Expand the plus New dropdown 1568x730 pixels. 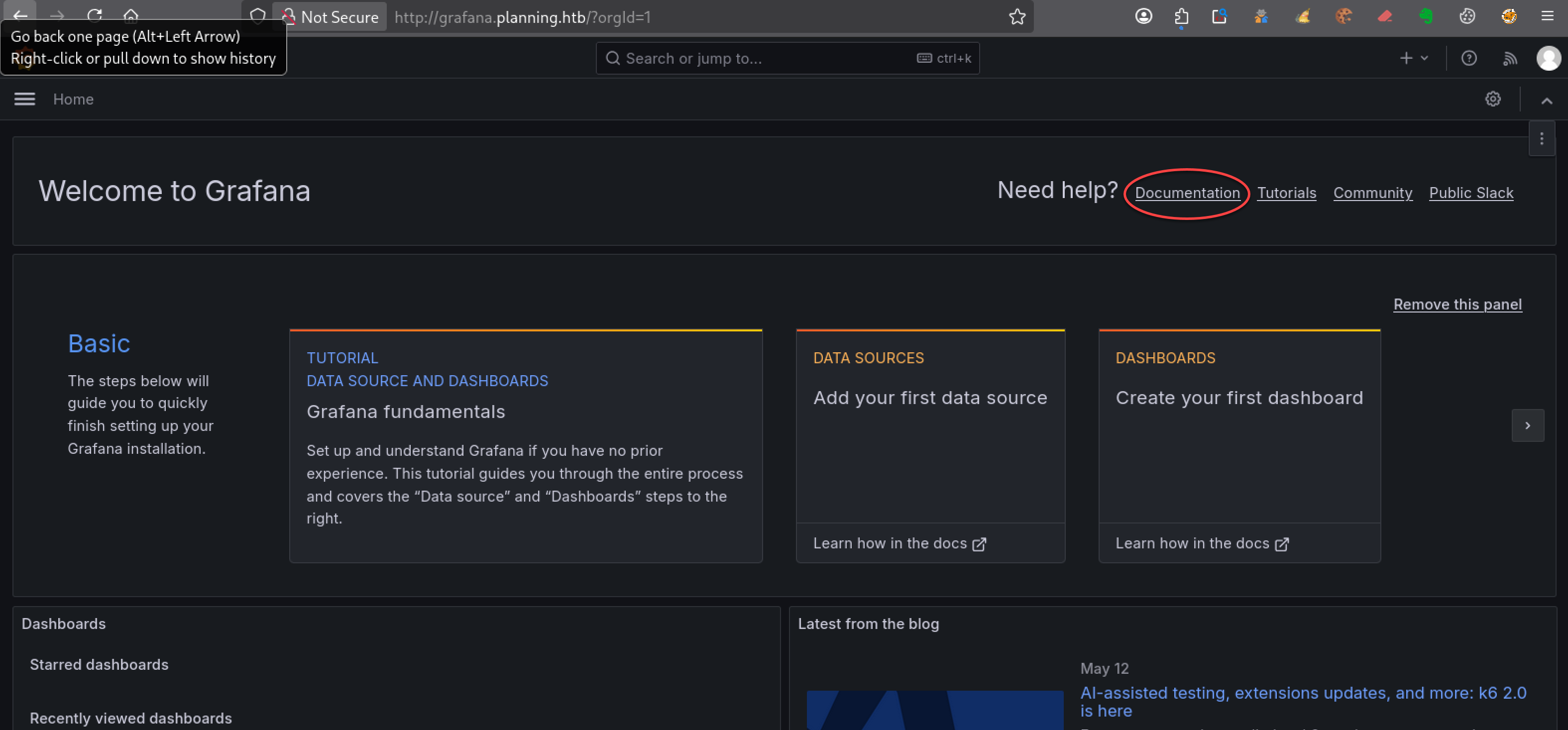(1413, 58)
